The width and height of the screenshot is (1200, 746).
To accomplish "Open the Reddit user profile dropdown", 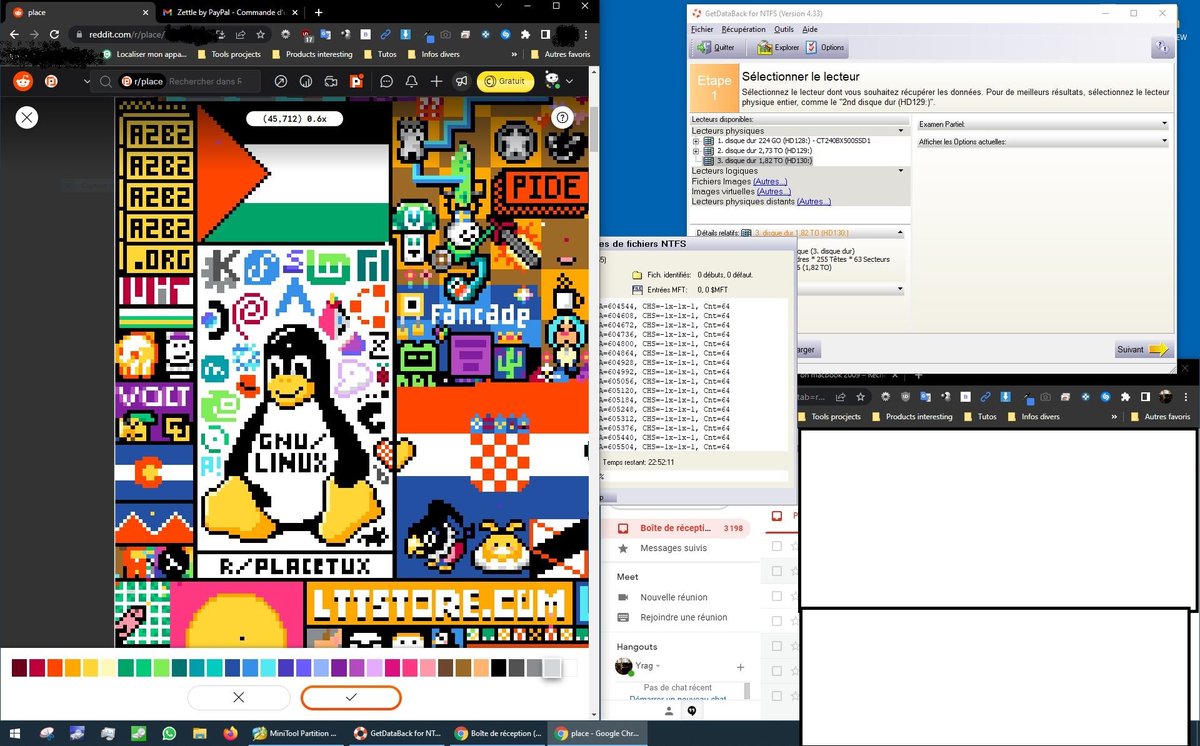I will click(x=560, y=81).
